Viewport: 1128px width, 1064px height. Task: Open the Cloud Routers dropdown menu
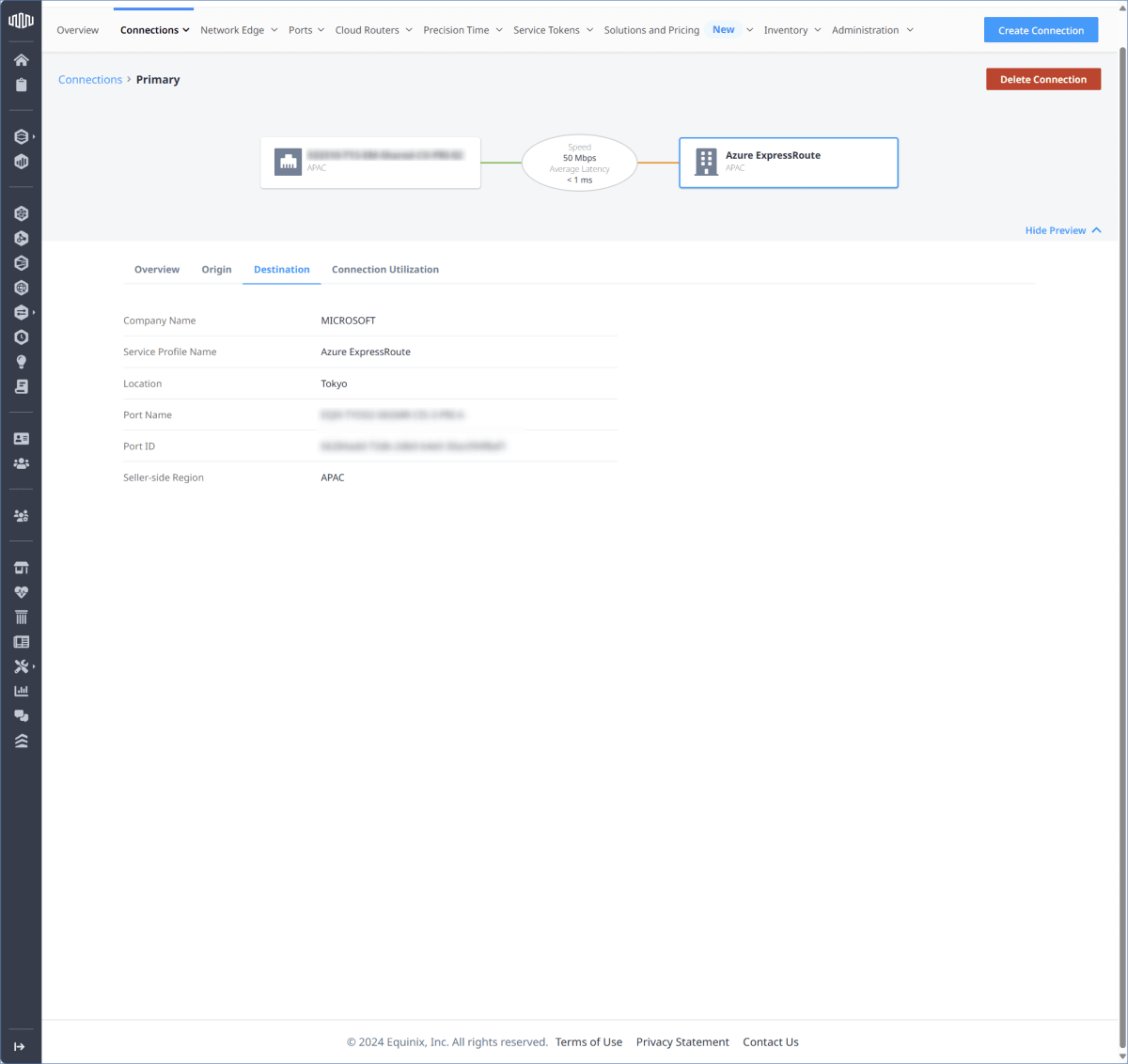pyautogui.click(x=373, y=30)
